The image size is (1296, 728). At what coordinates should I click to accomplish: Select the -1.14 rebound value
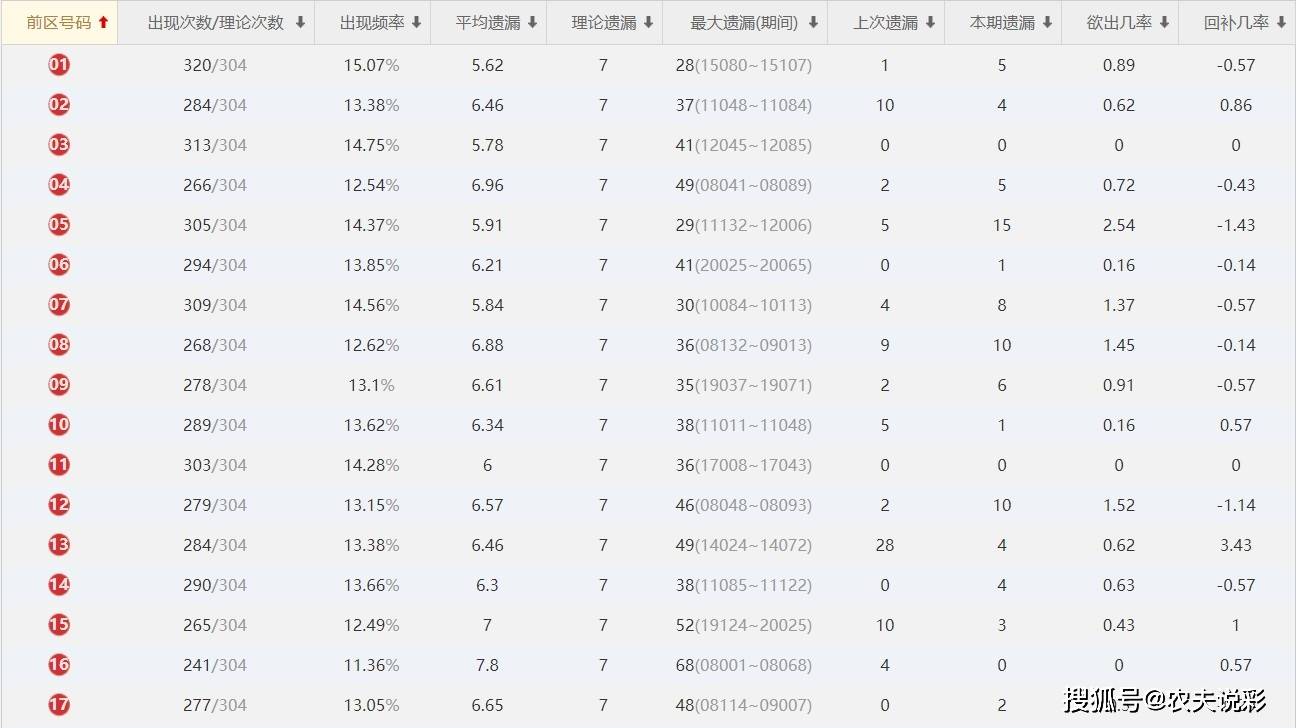tap(1236, 505)
